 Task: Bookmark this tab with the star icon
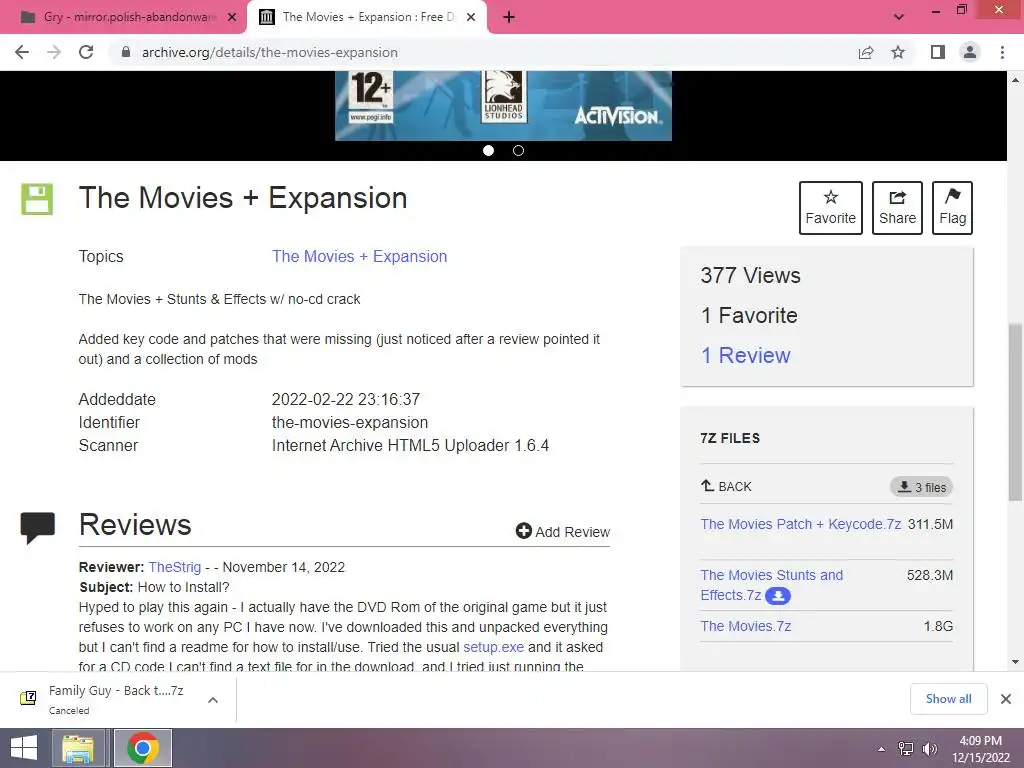[898, 52]
